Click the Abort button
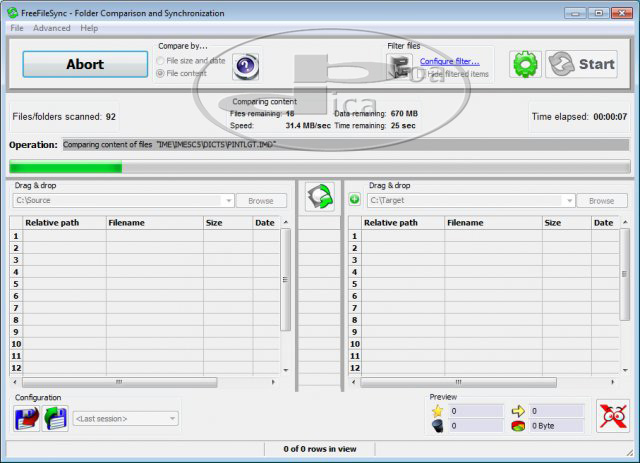Screen dimensions: 640x463 pos(85,64)
